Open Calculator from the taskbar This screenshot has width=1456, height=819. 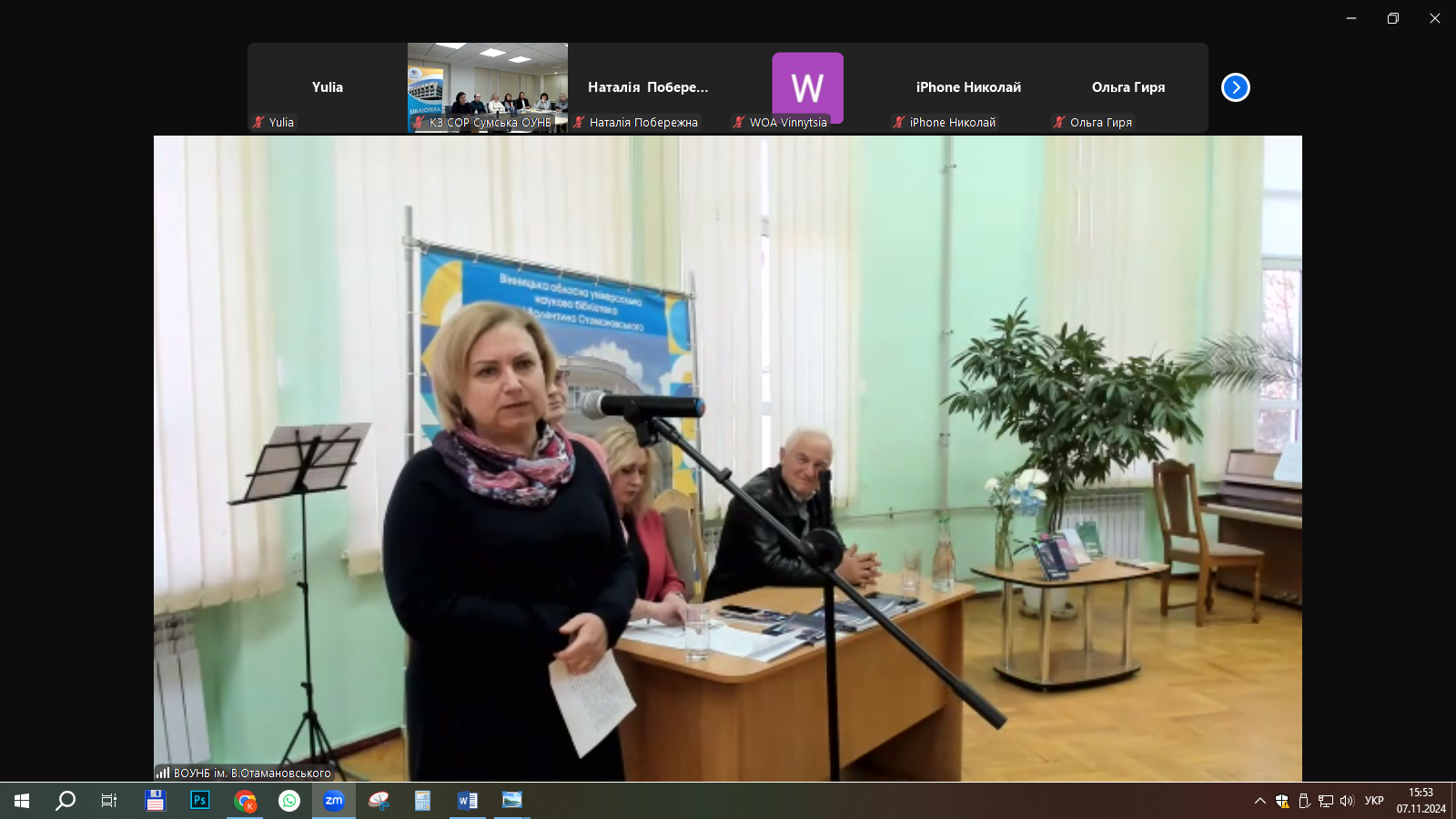(x=422, y=801)
